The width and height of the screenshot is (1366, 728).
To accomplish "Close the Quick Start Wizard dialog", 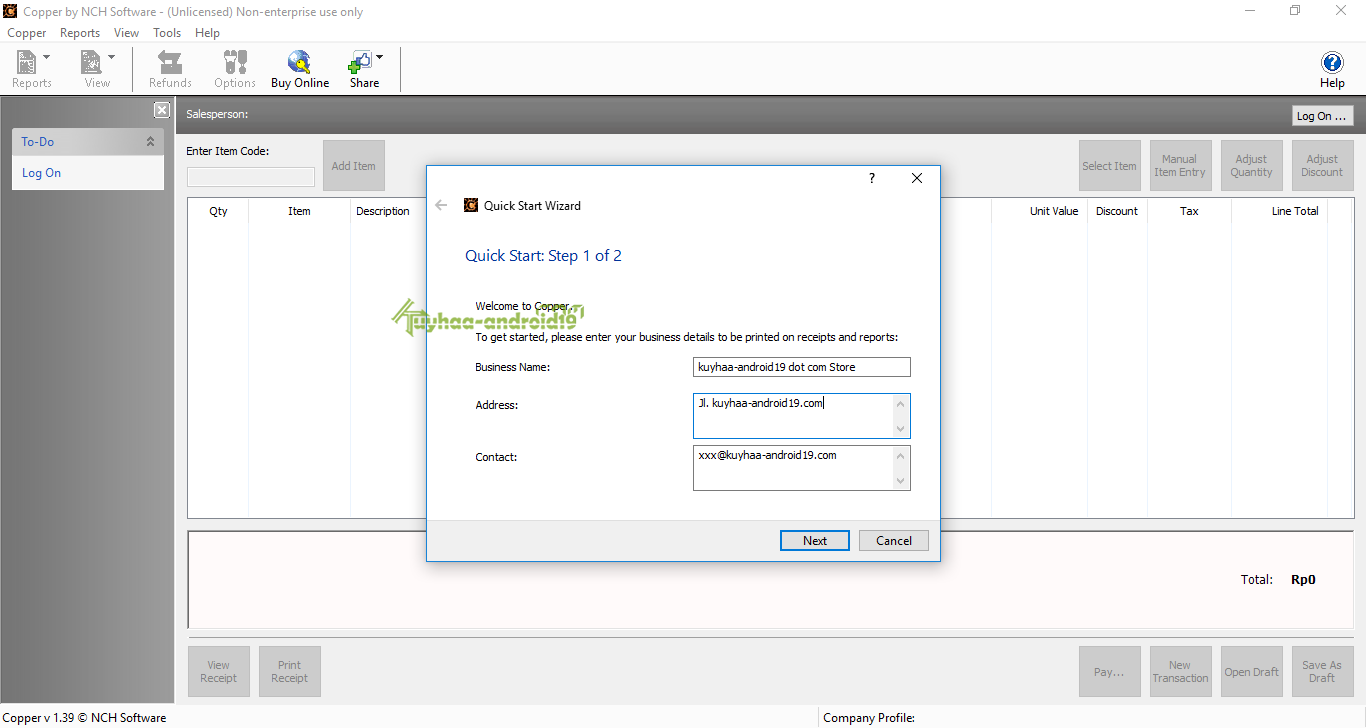I will pyautogui.click(x=917, y=178).
